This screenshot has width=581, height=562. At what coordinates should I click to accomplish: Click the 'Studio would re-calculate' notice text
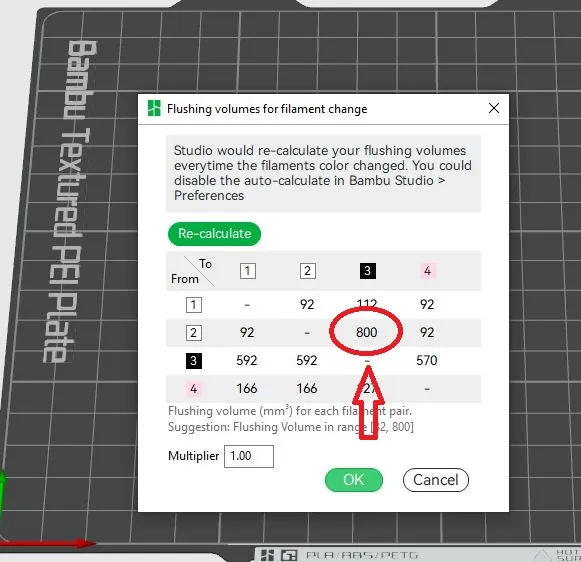click(322, 173)
